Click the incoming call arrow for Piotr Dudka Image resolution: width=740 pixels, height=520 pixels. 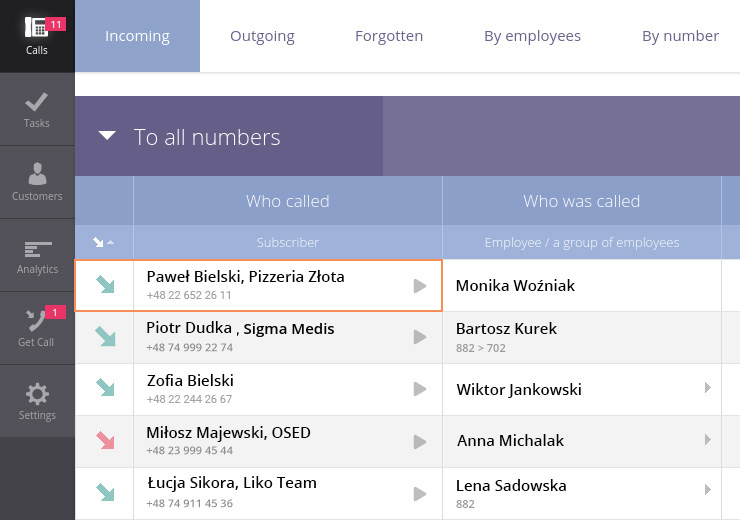[x=104, y=336]
